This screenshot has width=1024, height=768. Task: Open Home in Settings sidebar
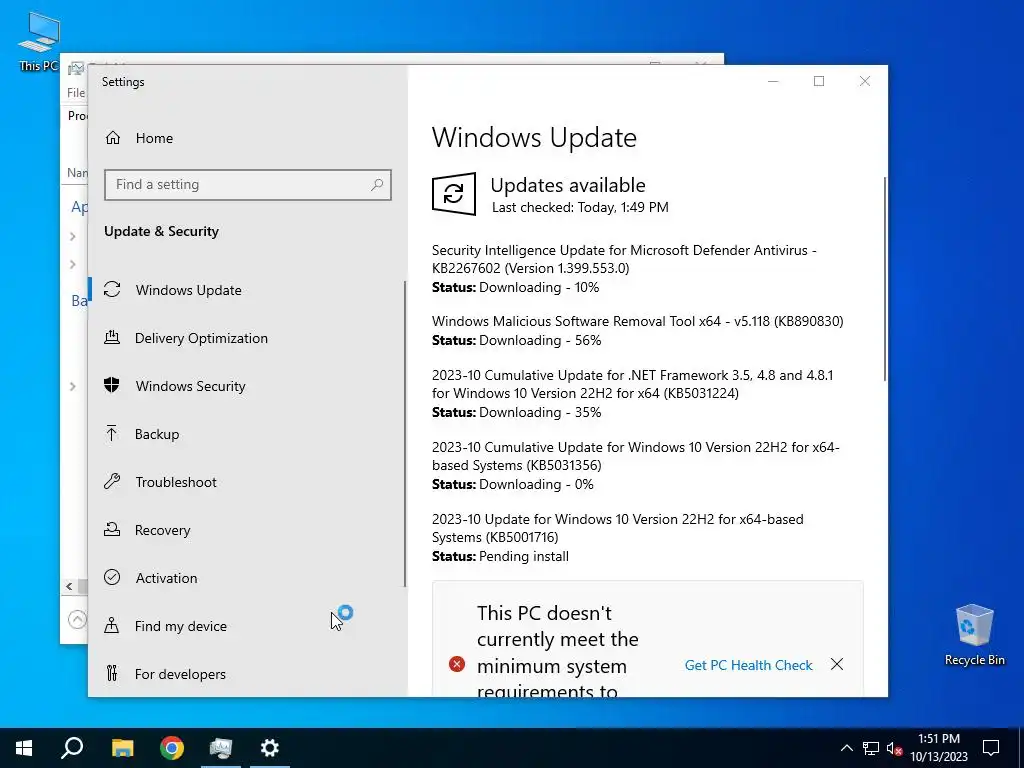coord(154,138)
